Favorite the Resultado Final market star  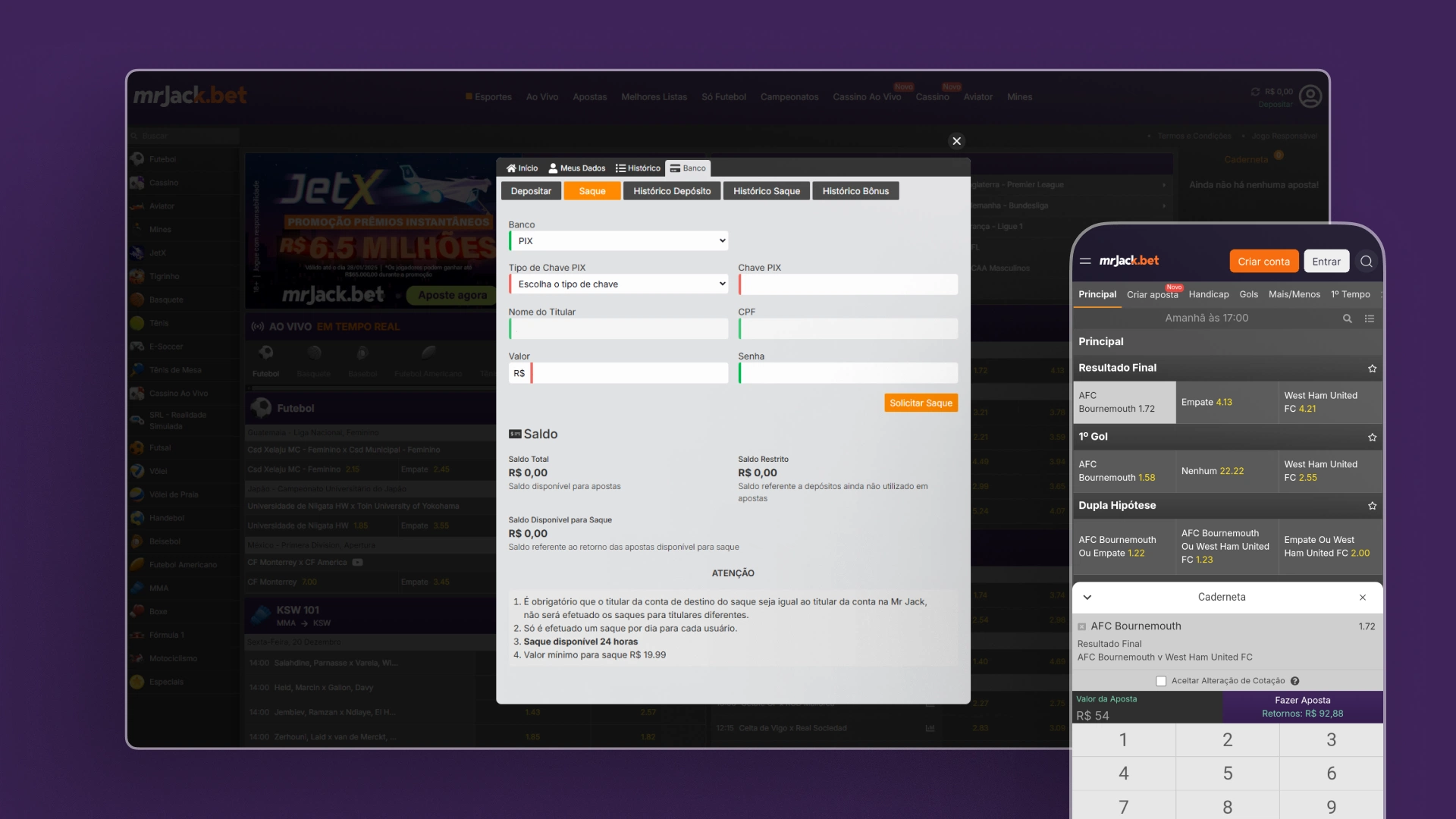(1372, 369)
